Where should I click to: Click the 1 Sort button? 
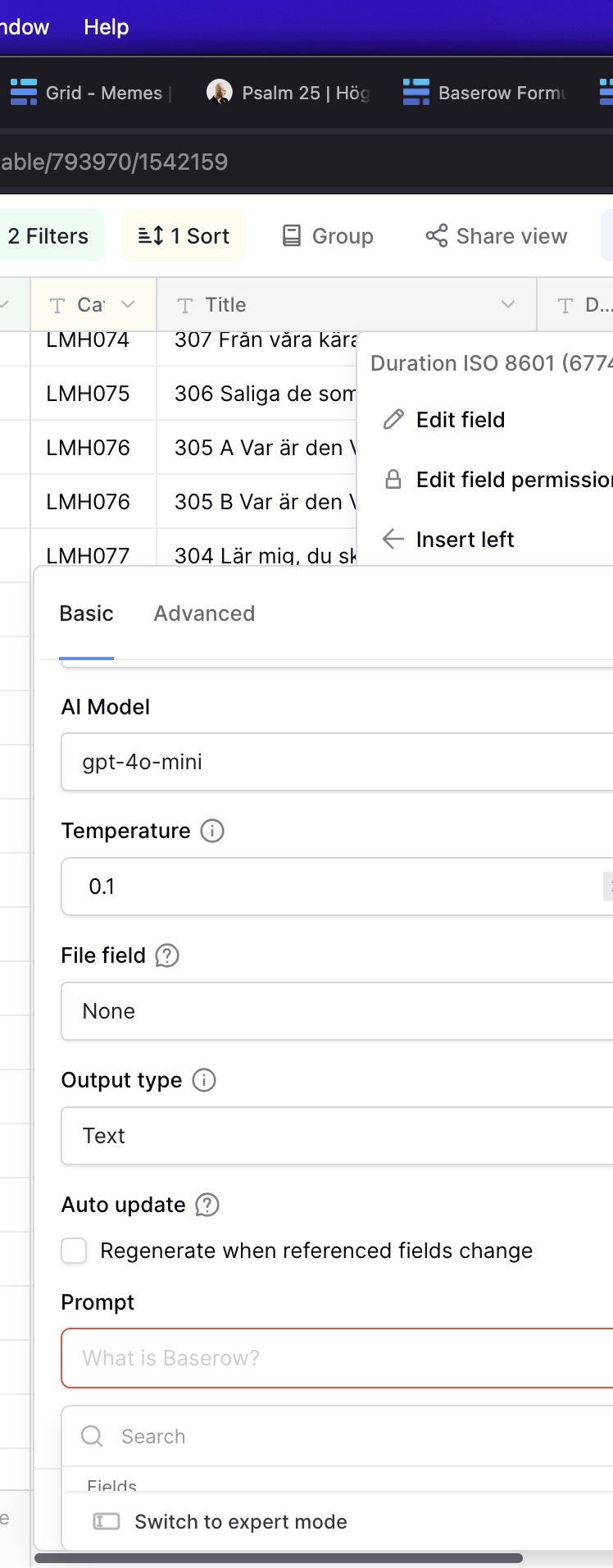tap(184, 236)
